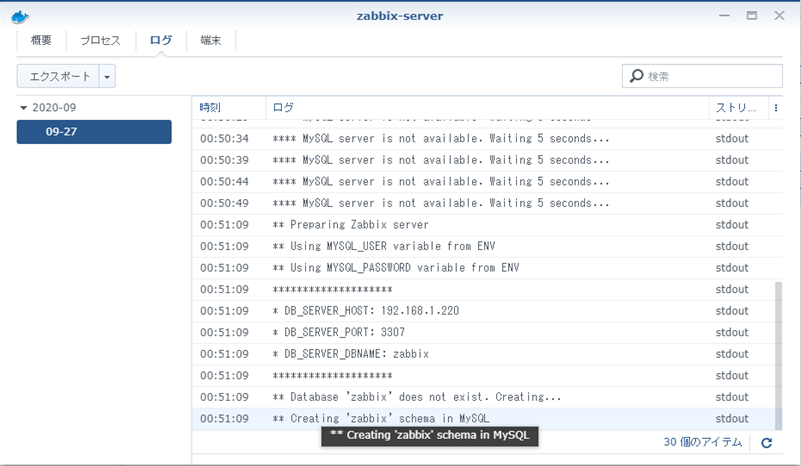Select the 00:50:44 log row
The height and width of the screenshot is (466, 801).
point(487,181)
